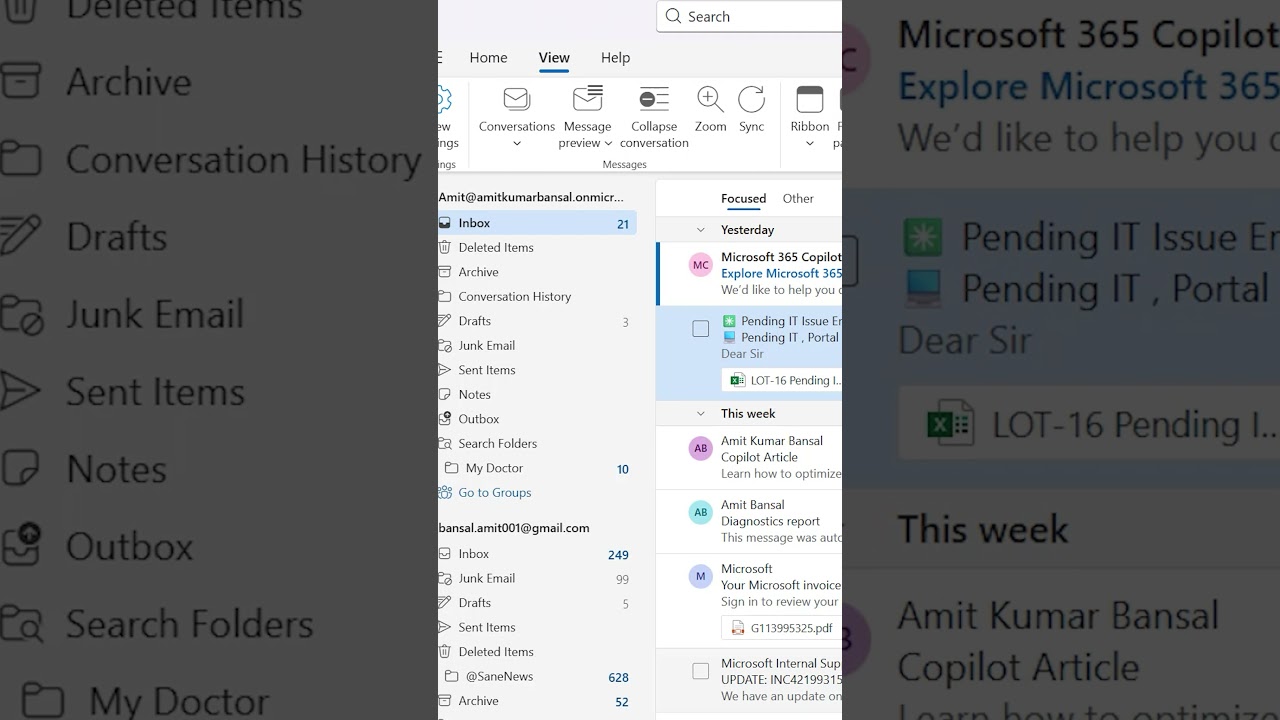Click the Go to Groups people icon
This screenshot has width=1280, height=720.
[445, 492]
